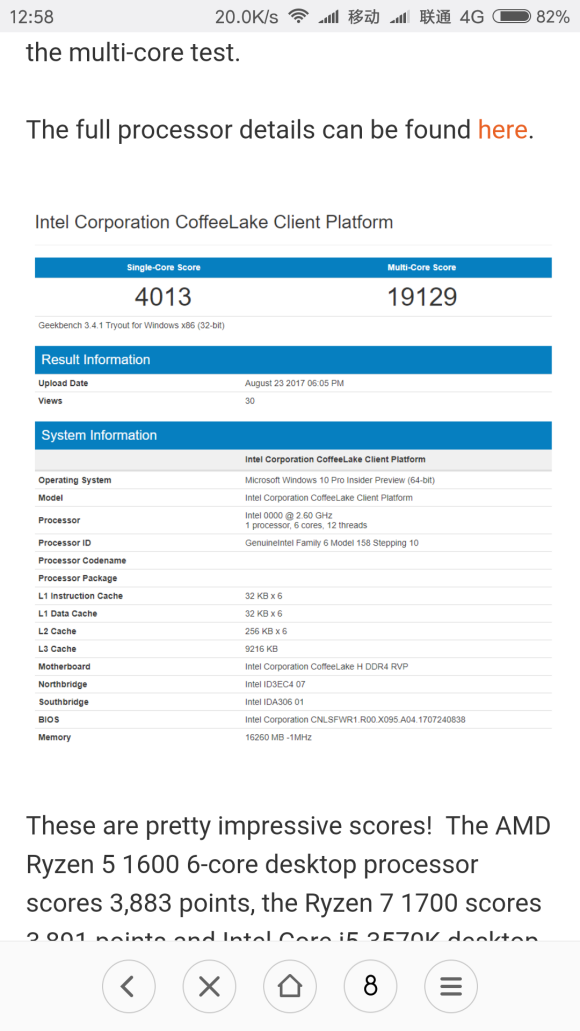Tap the L1 Data Cache row label
Viewport: 580px width, 1031px height.
67,613
